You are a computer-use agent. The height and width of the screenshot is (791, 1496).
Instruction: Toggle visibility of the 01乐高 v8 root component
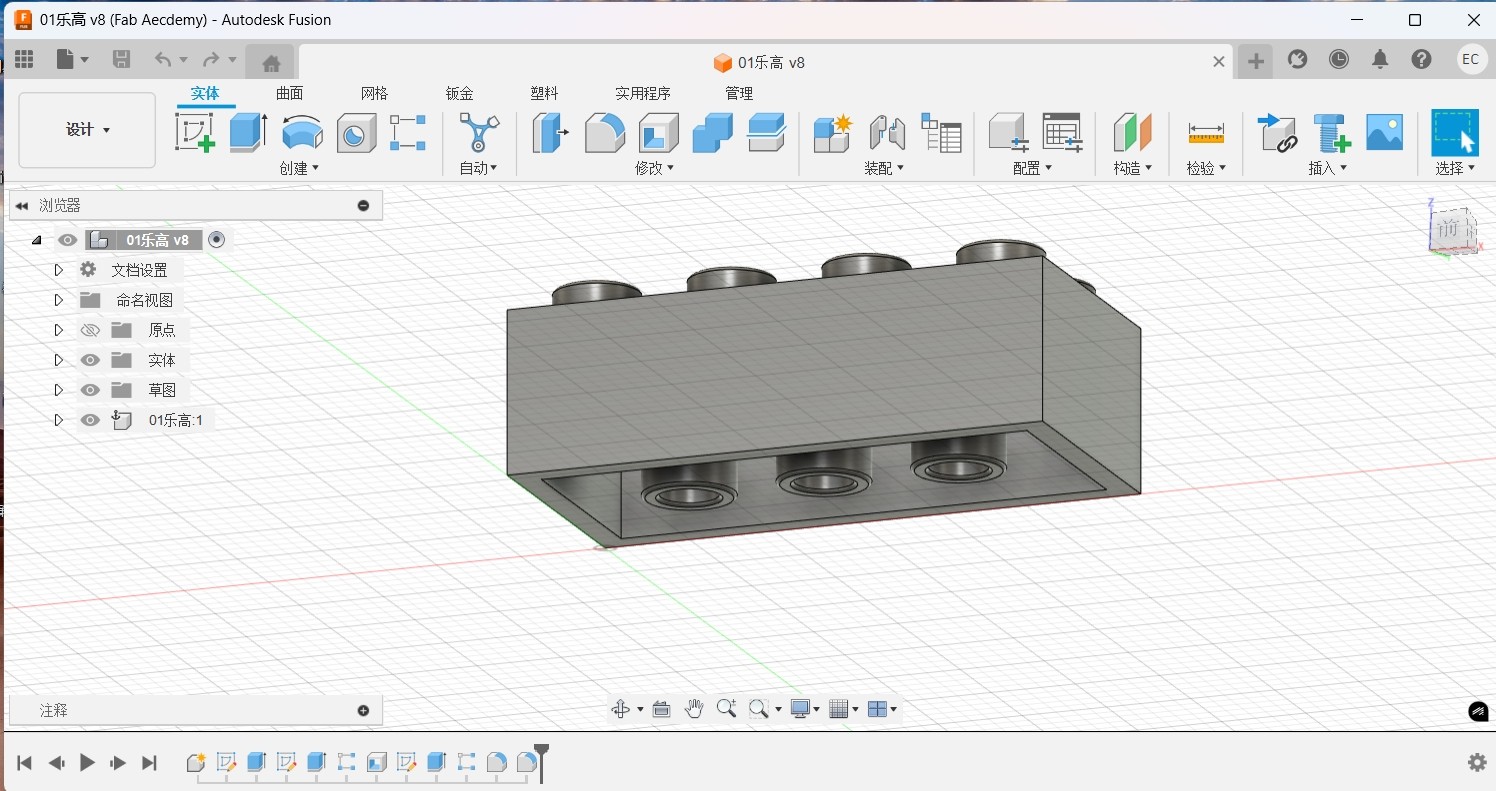click(67, 240)
